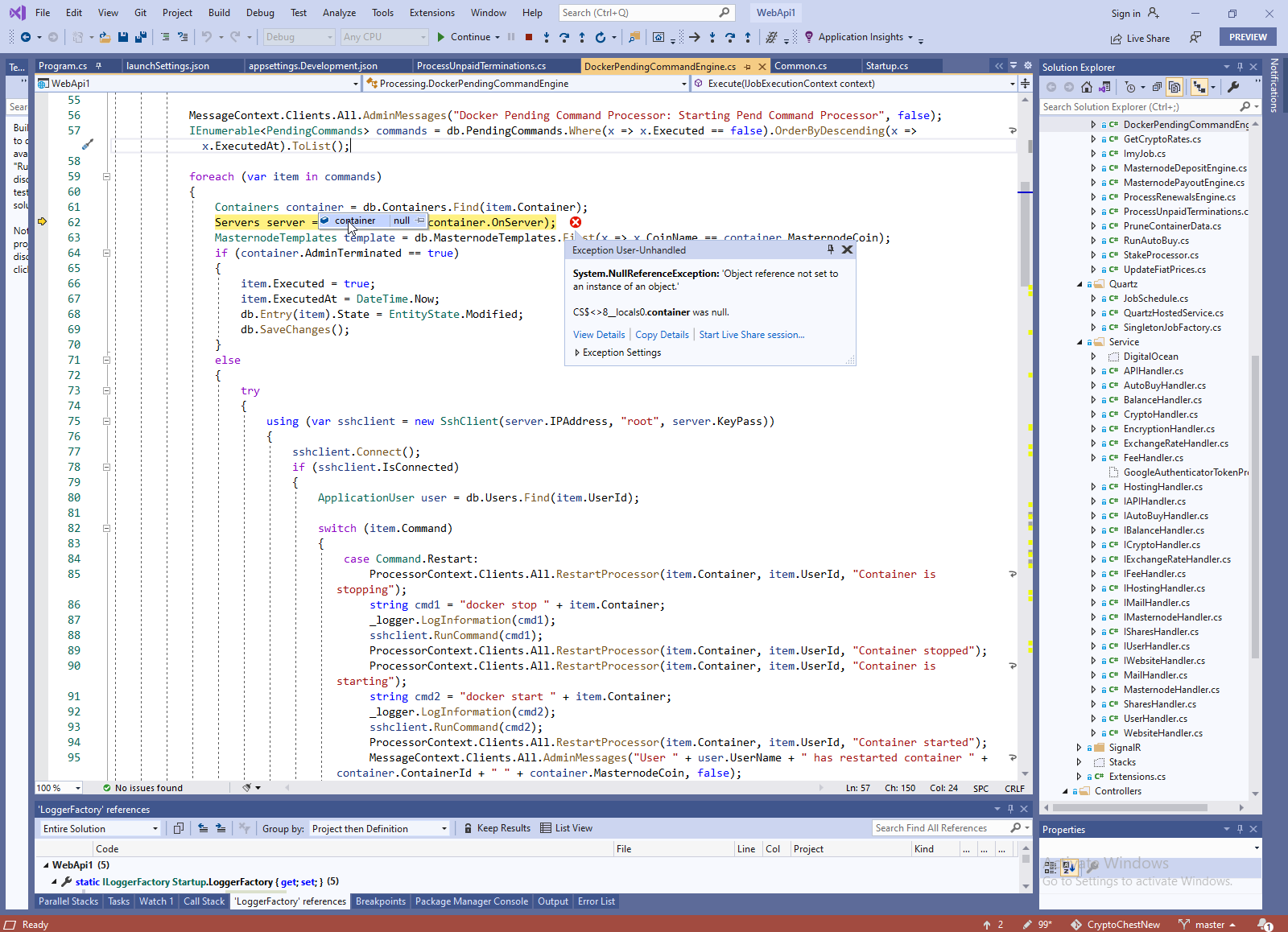1288x932 pixels.
Task: Click the Search Solution Explorer field
Action: 1138,106
